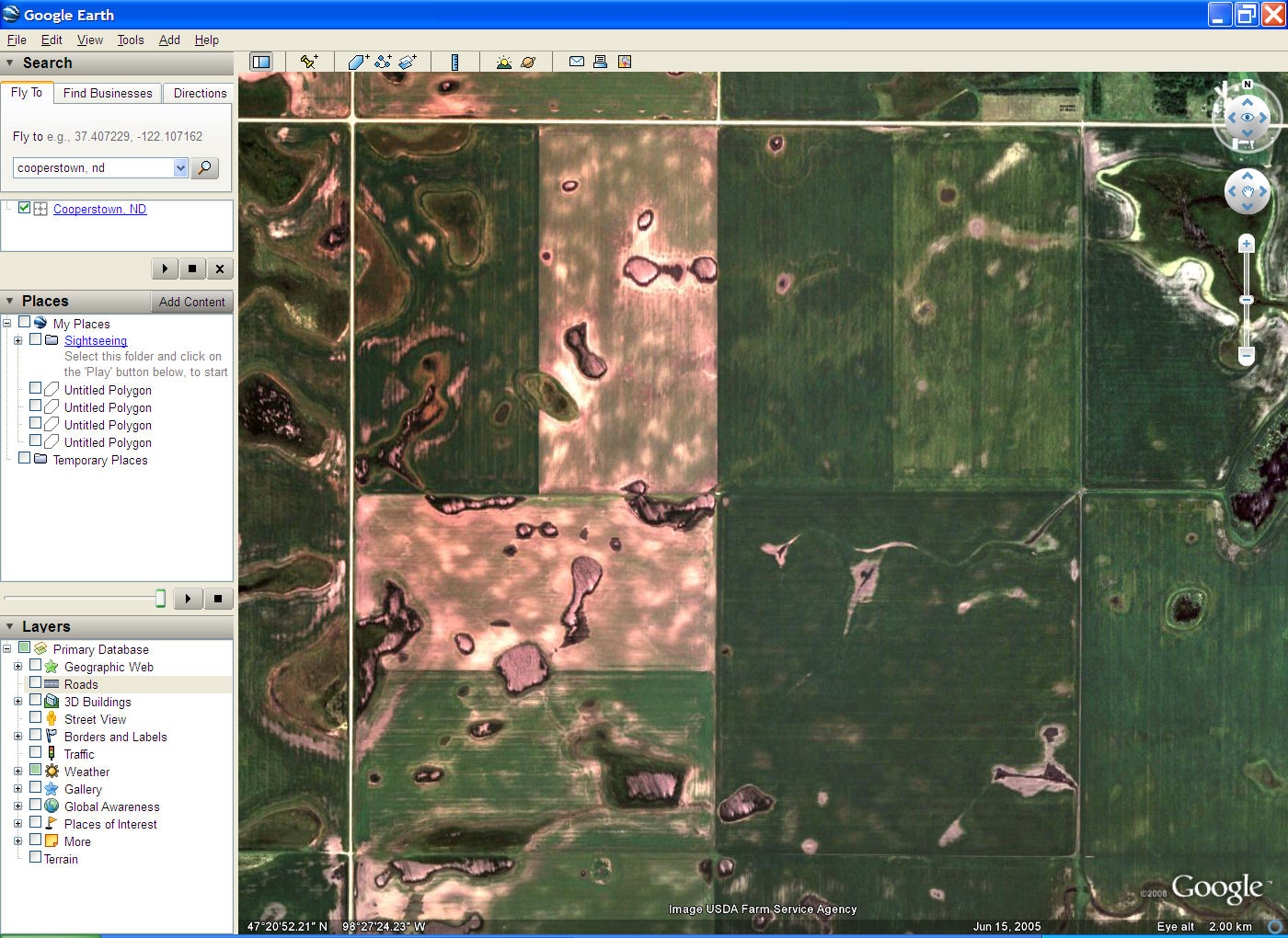Screen dimensions: 1288x938
Task: Click the Gallery layer star icon
Action: tap(52, 789)
